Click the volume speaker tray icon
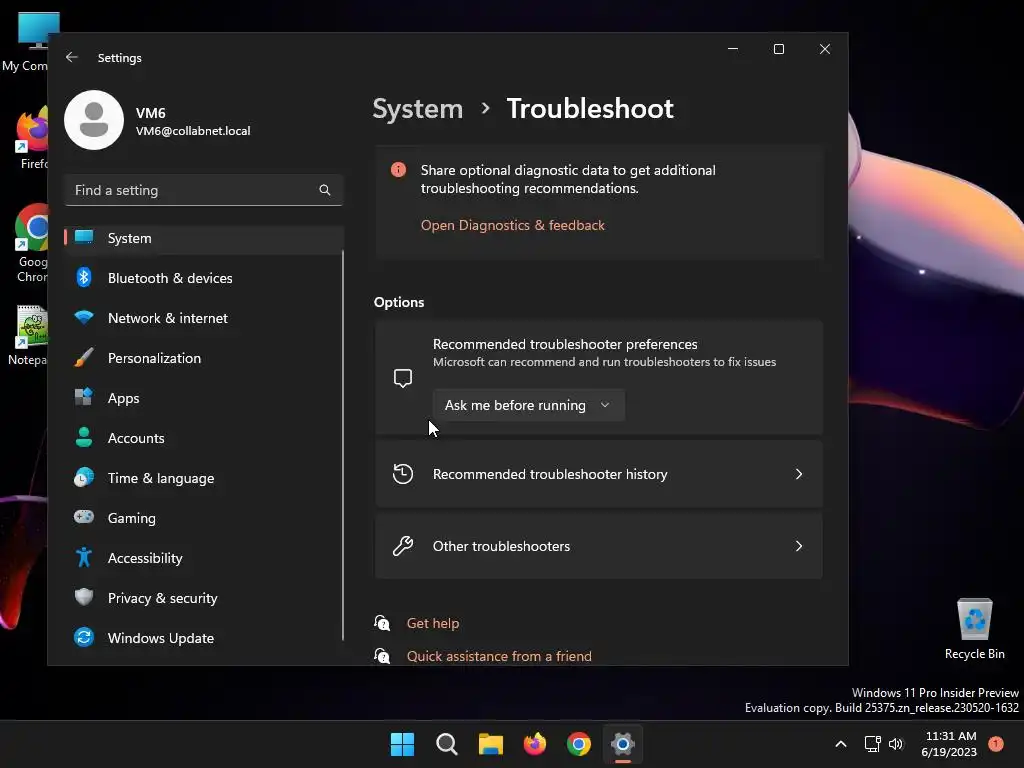Viewport: 1024px width, 768px height. click(896, 744)
